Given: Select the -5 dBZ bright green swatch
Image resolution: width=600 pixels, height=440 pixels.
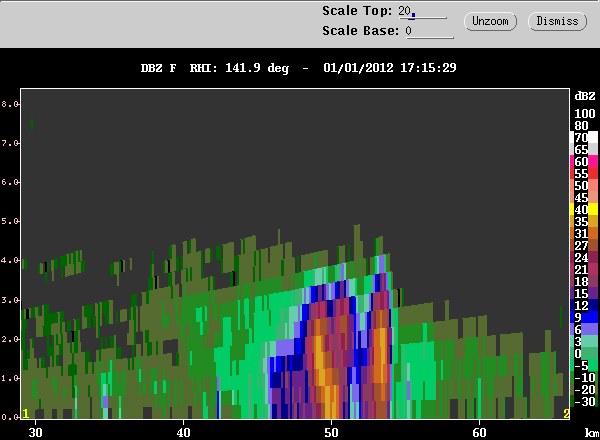Looking at the screenshot, I should click(593, 365).
